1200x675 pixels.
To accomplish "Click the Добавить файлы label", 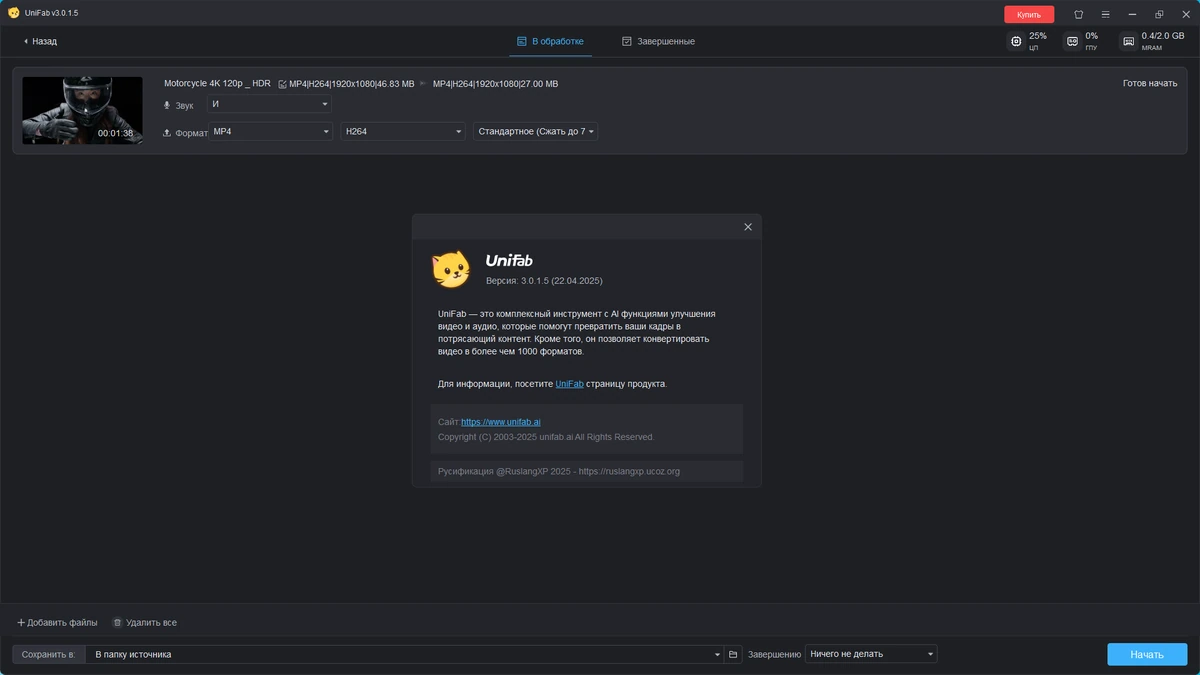I will point(62,622).
